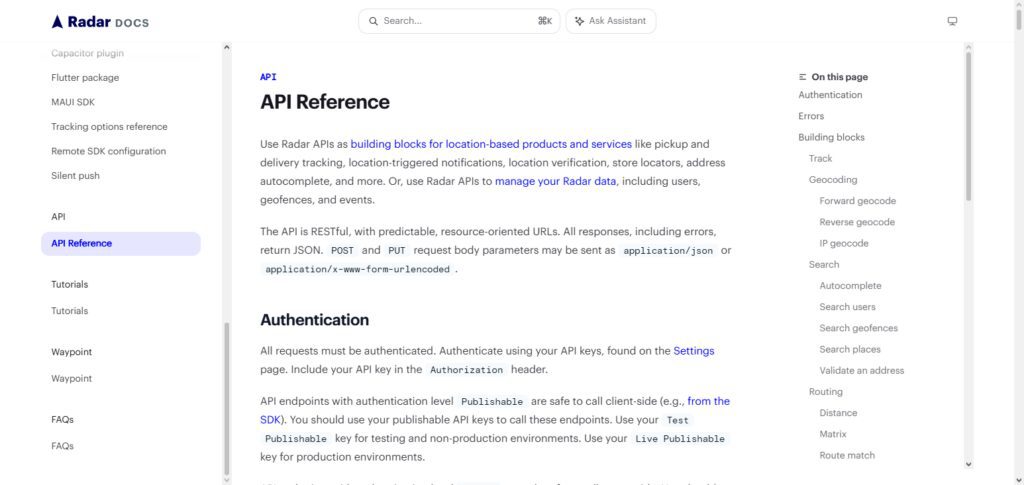The height and width of the screenshot is (485, 1024).
Task: Select Silent push in sidebar
Action: click(x=75, y=176)
